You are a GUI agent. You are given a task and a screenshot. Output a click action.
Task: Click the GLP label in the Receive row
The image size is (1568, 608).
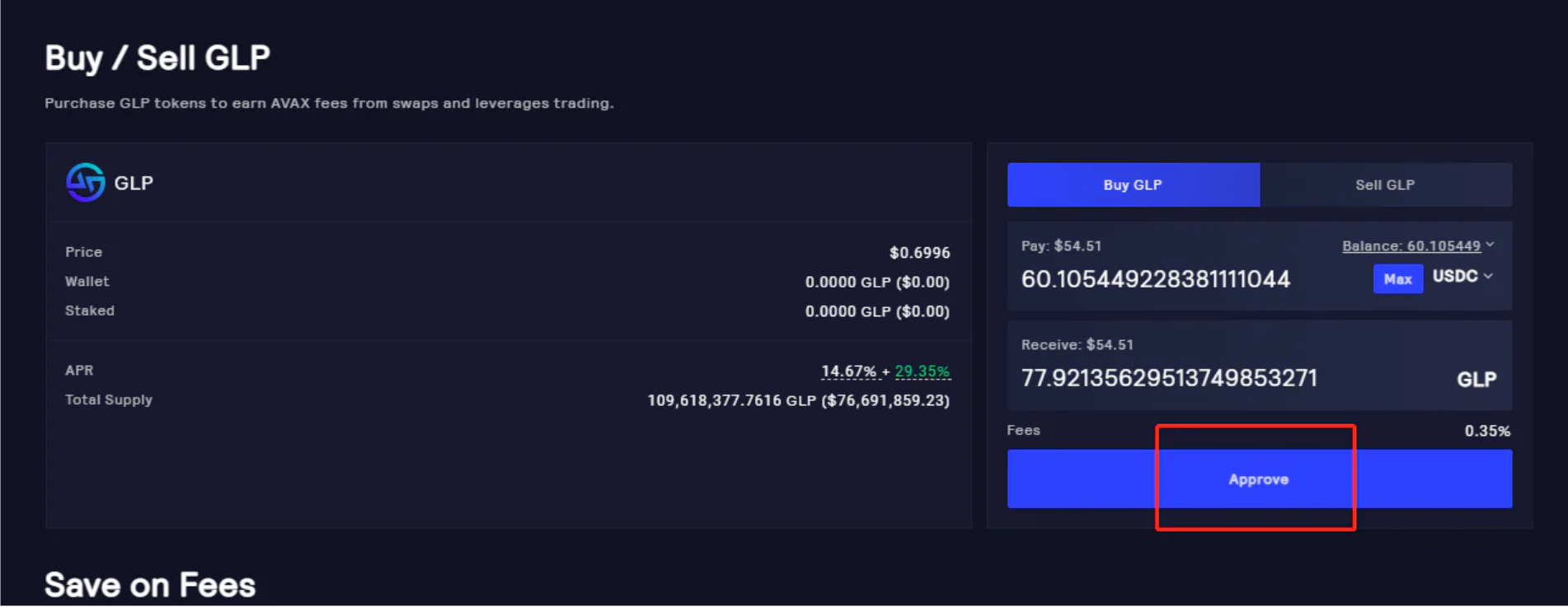[1476, 378]
